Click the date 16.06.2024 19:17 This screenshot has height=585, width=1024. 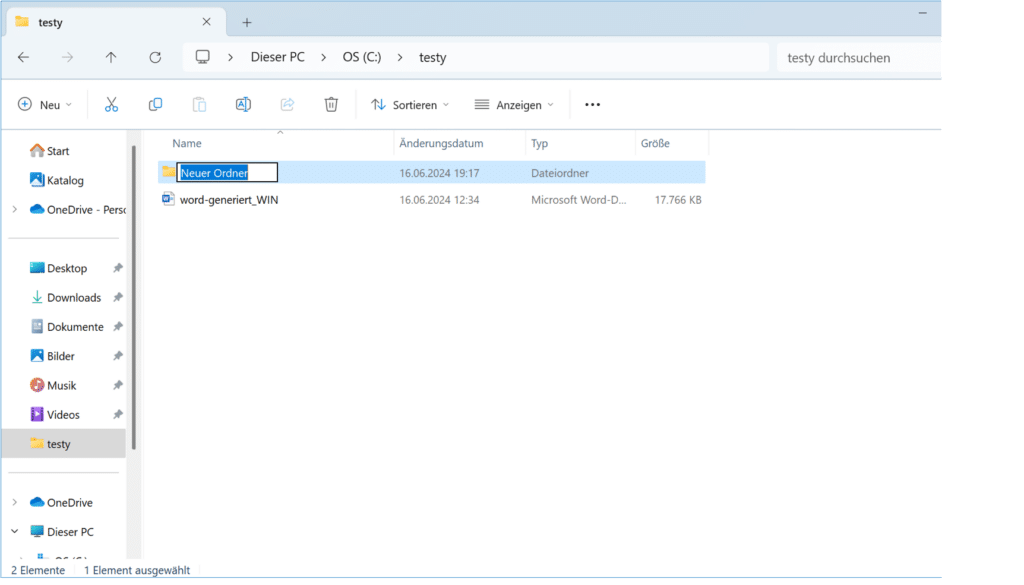pos(440,173)
